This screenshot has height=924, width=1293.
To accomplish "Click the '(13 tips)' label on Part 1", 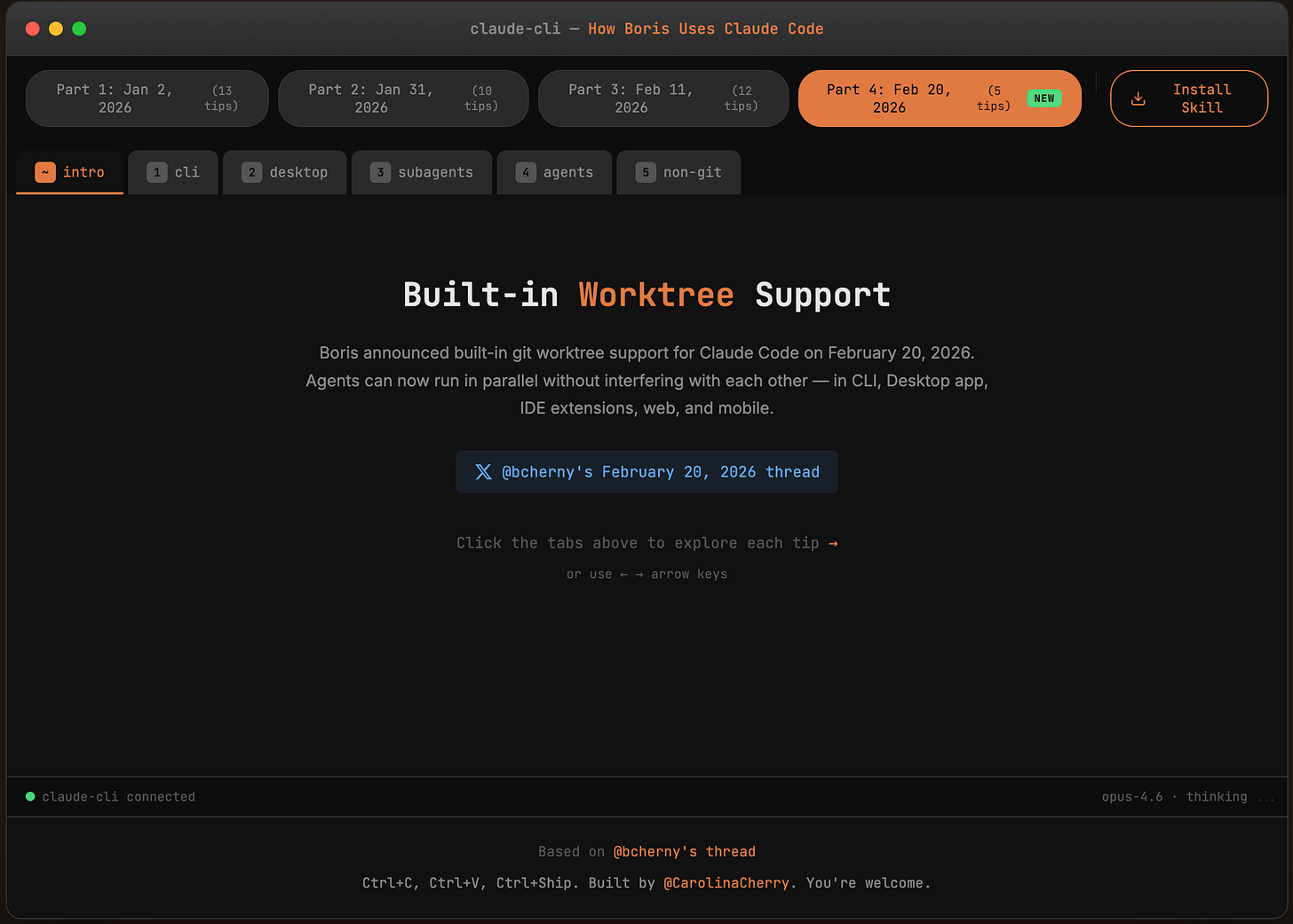I will (222, 99).
